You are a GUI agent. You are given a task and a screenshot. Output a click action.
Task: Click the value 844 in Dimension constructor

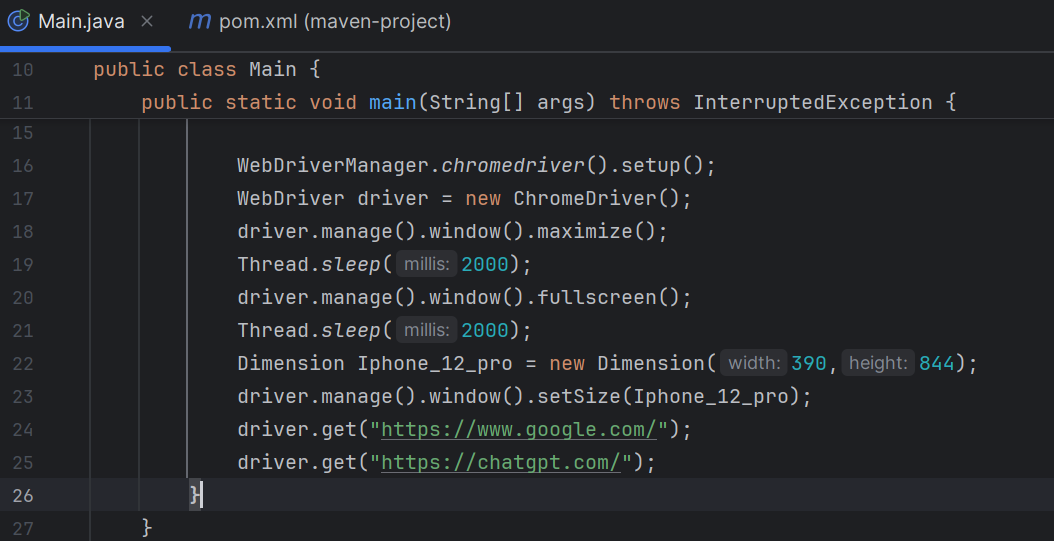pyautogui.click(x=937, y=364)
